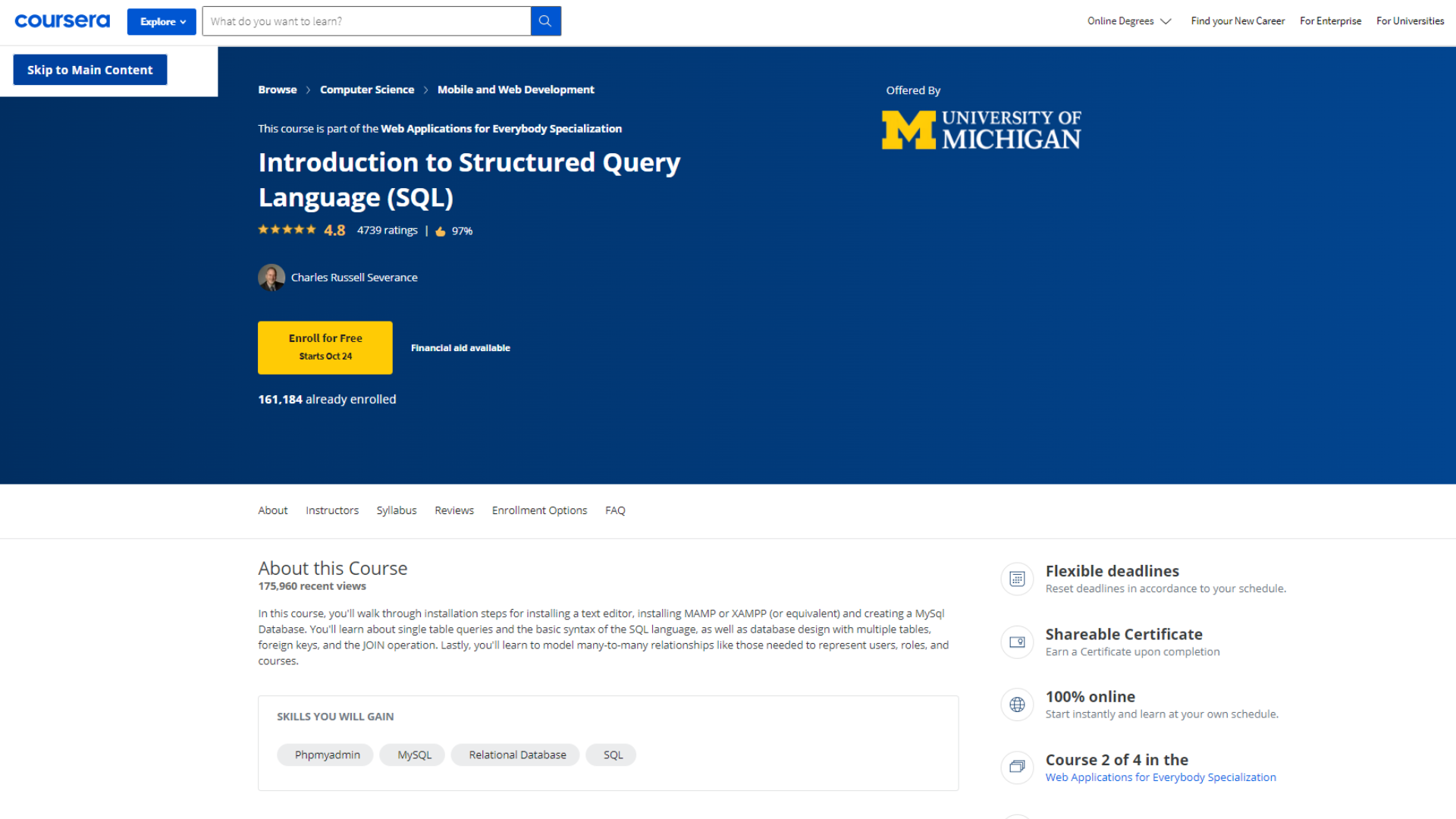This screenshot has width=1456, height=819.
Task: Click the Financial aid available link
Action: (x=461, y=347)
